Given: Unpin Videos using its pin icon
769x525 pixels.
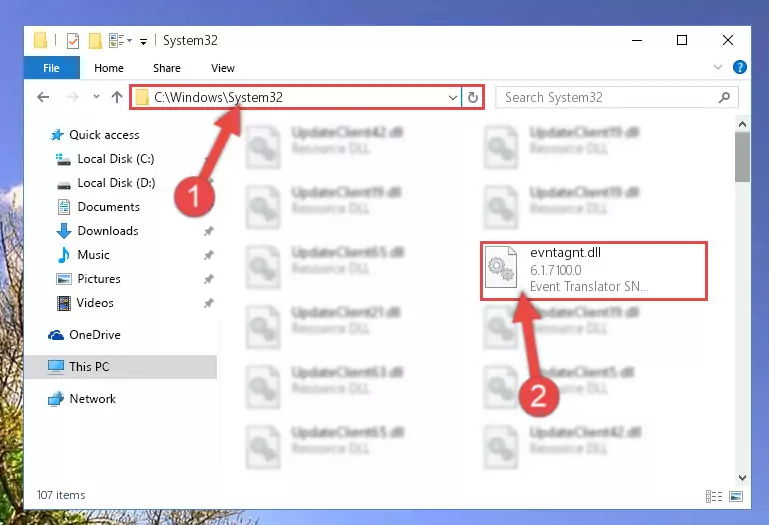Looking at the screenshot, I should (x=208, y=303).
